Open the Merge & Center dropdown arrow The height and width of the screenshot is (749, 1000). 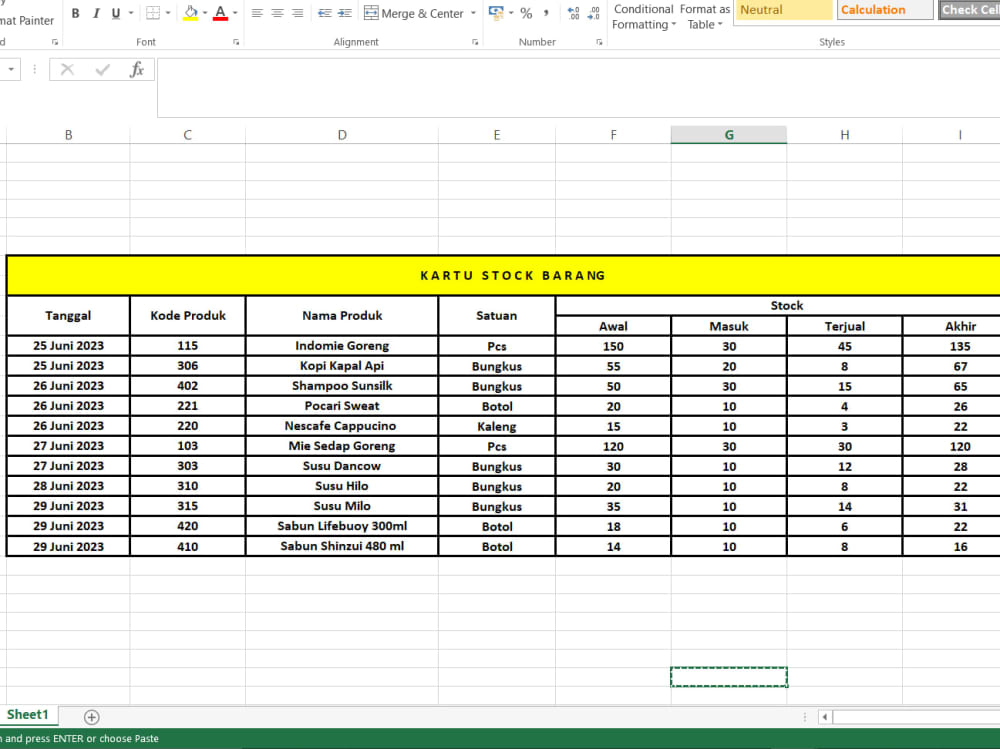coord(473,13)
